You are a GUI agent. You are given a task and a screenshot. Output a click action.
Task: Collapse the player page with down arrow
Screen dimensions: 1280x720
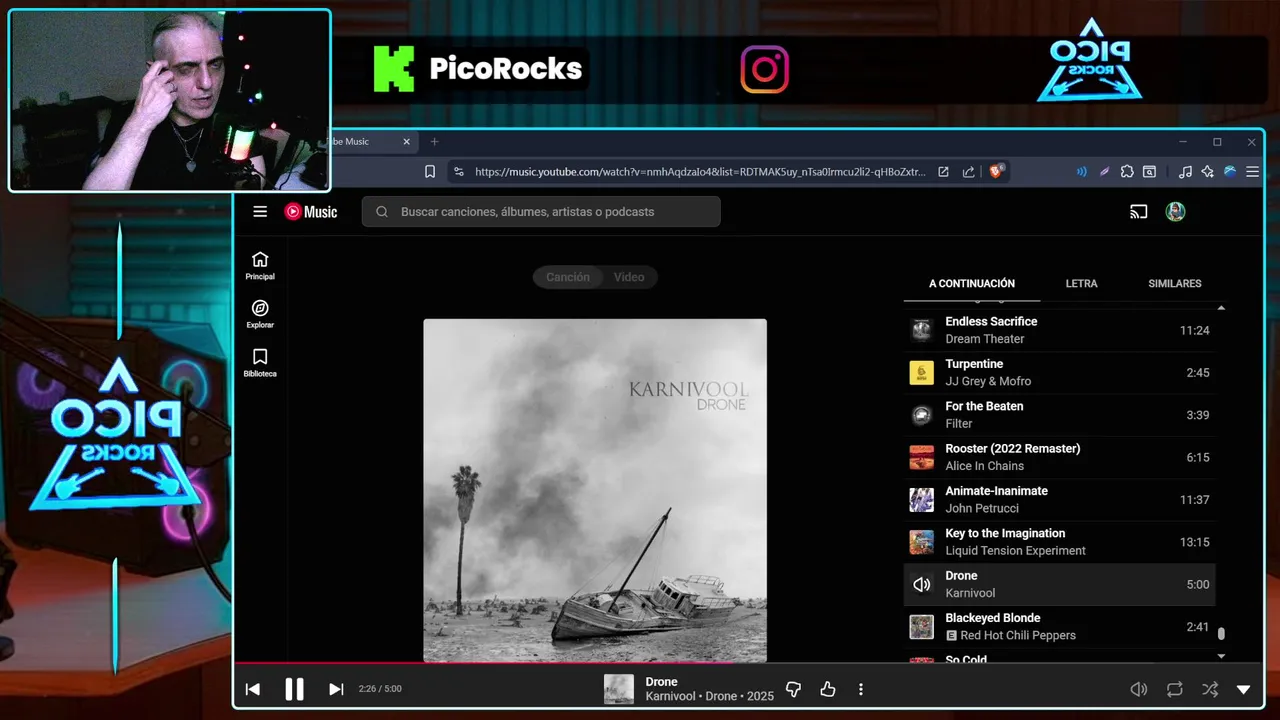point(1244,689)
